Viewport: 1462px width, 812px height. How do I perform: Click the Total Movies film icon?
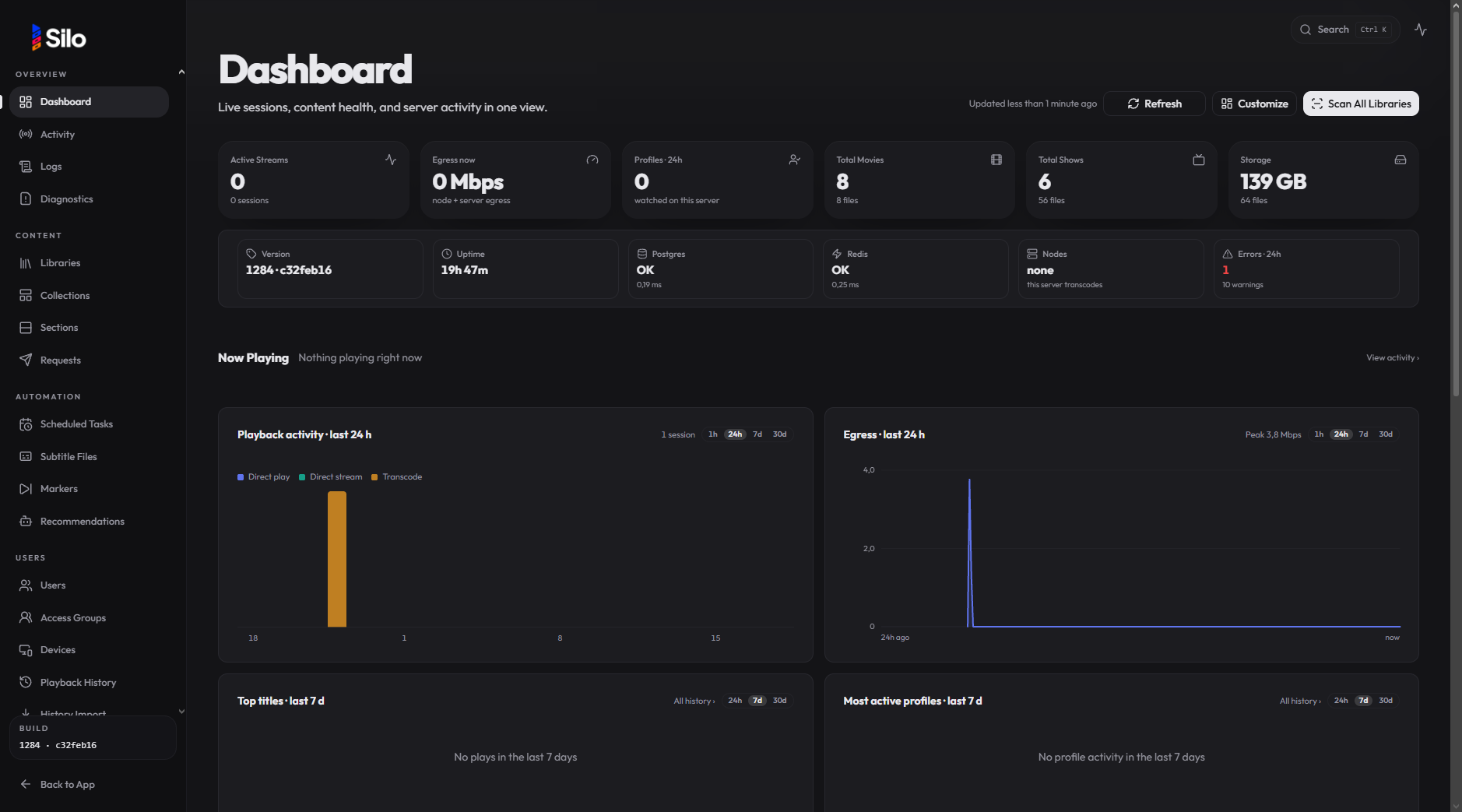click(996, 160)
